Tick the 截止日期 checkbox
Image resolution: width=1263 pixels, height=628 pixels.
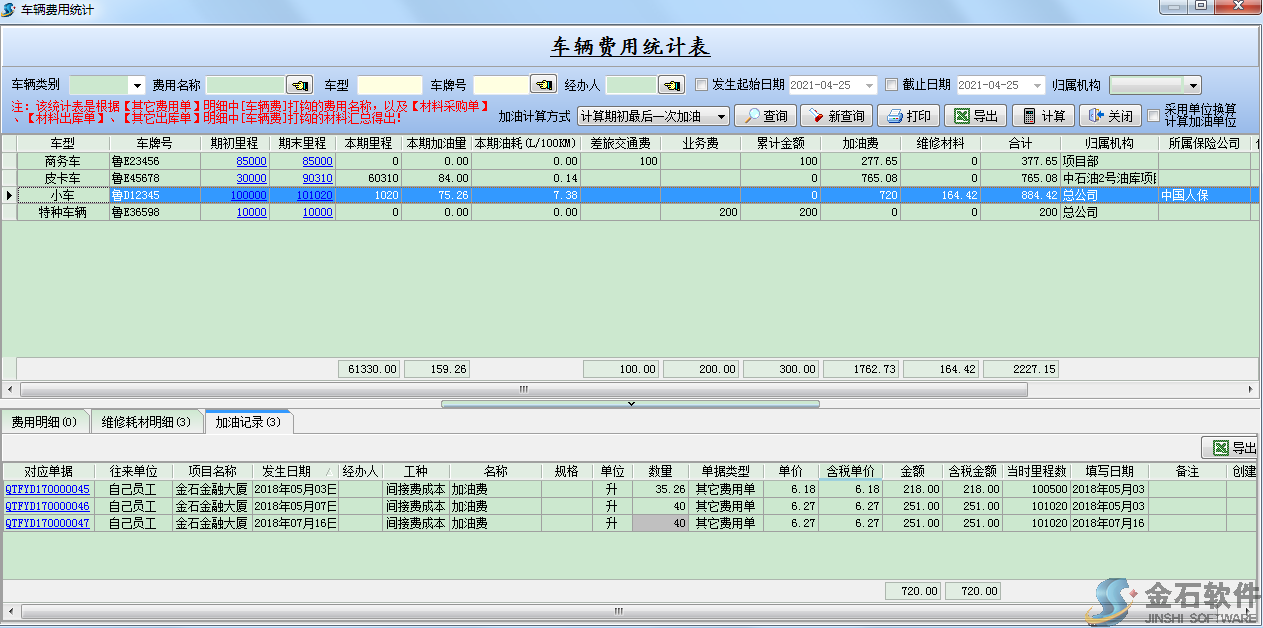click(892, 85)
